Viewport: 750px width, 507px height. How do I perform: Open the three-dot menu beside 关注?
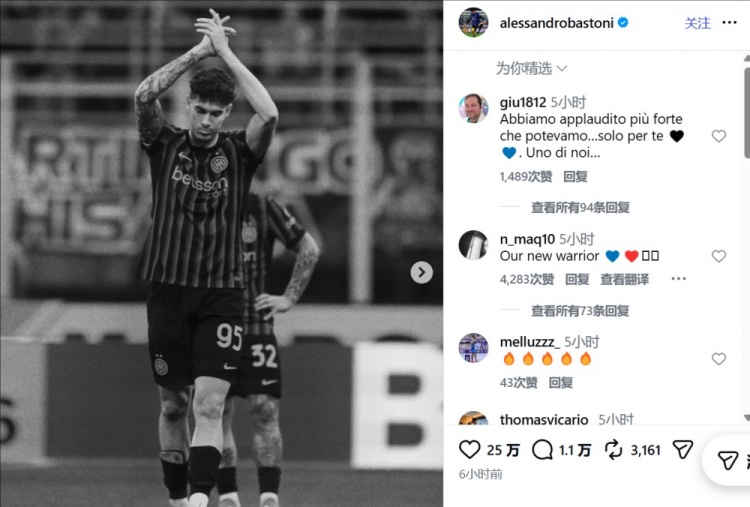[729, 22]
